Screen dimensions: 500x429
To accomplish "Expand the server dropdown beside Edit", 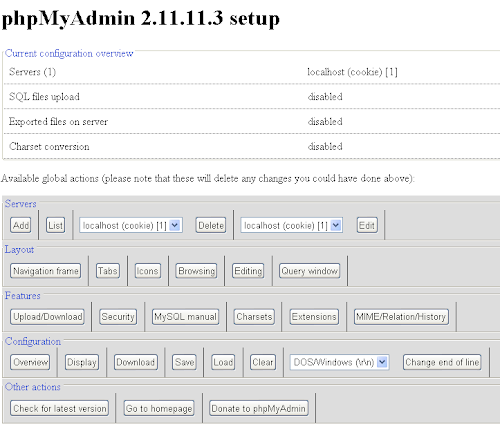I will [x=292, y=225].
